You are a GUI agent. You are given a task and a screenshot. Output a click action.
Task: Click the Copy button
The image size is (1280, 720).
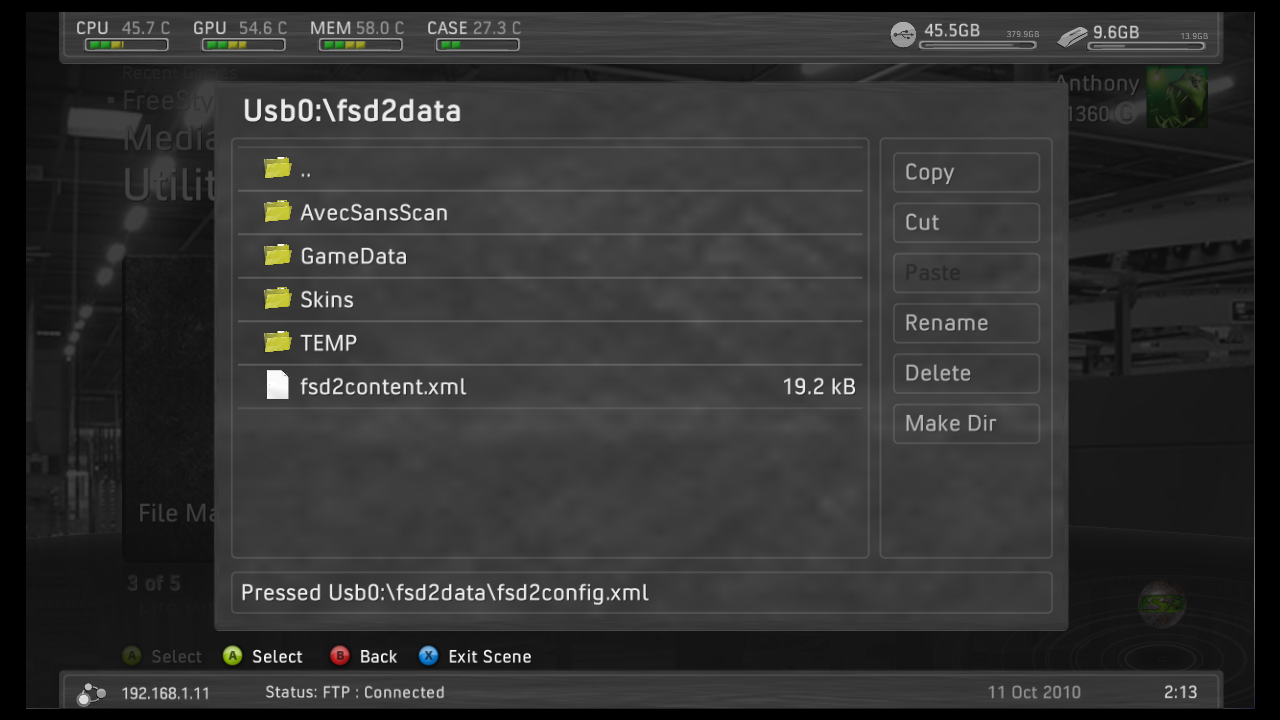coord(966,172)
